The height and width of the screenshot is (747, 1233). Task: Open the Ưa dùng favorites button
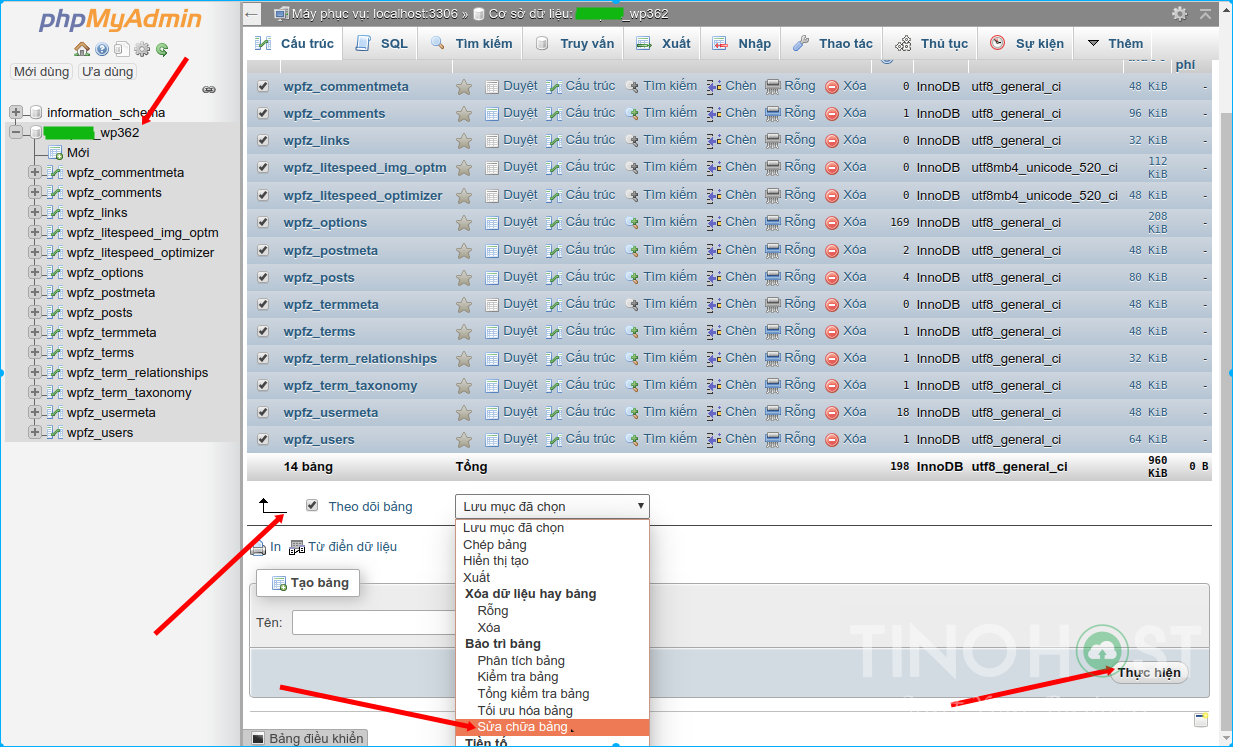(108, 72)
